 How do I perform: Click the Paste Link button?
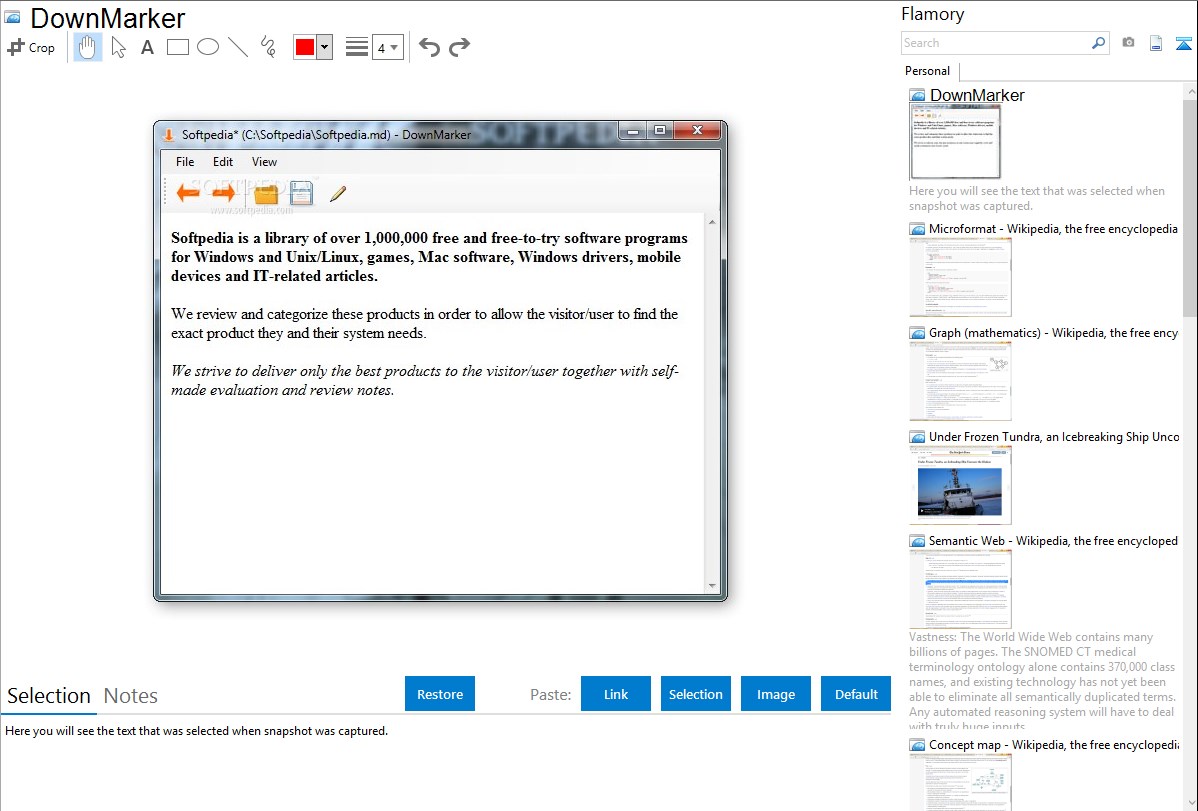pyautogui.click(x=616, y=694)
